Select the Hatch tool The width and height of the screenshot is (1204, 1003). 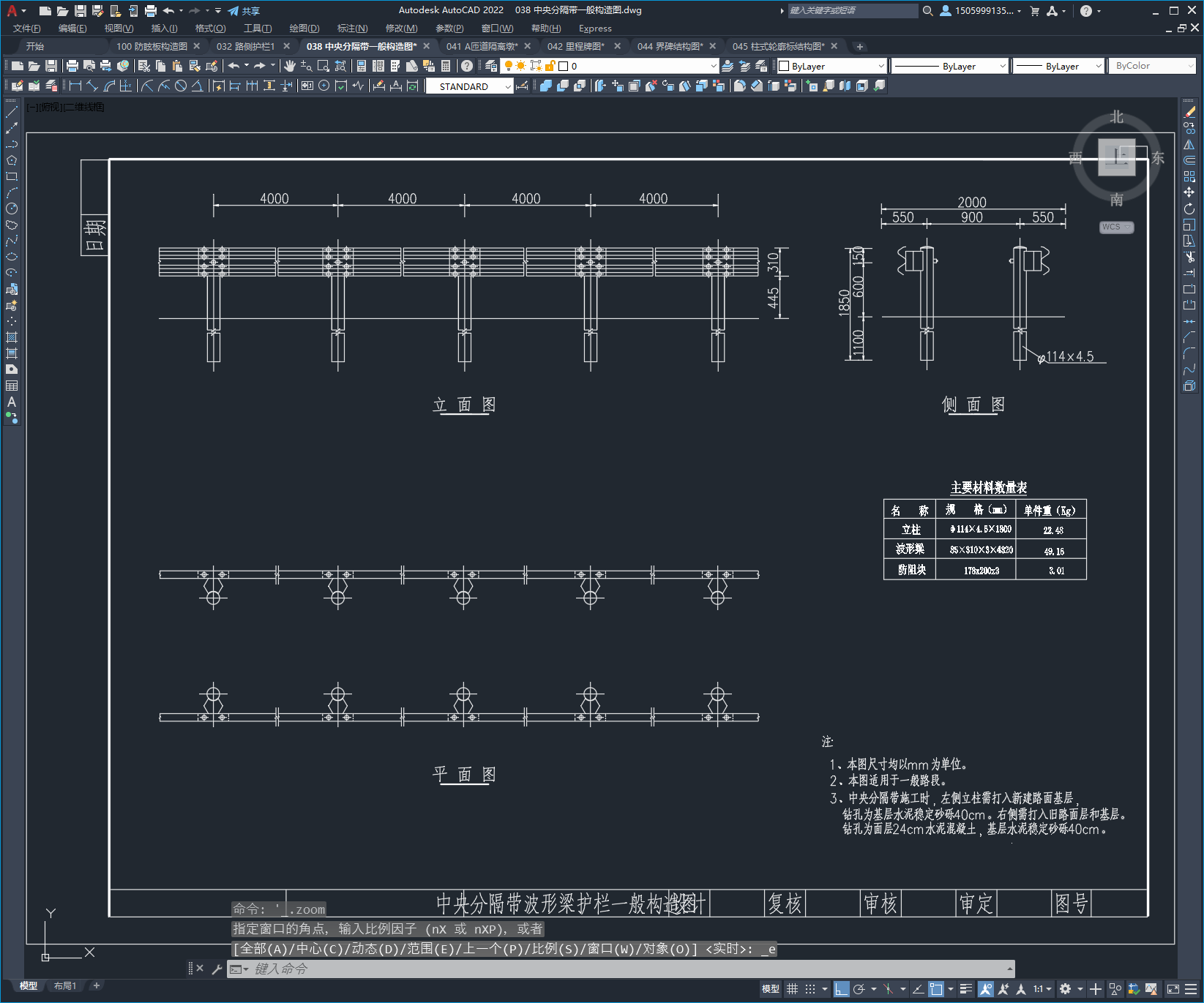tap(12, 337)
